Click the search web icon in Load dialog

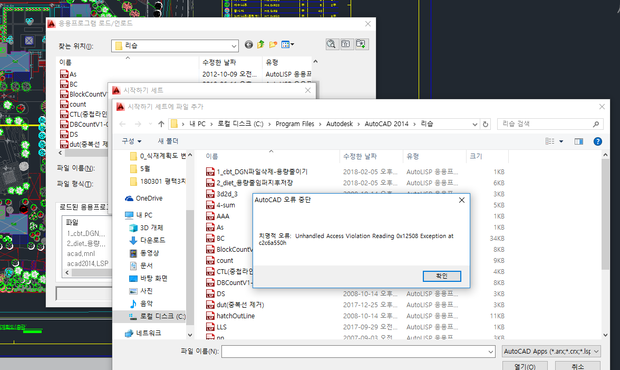(331, 44)
